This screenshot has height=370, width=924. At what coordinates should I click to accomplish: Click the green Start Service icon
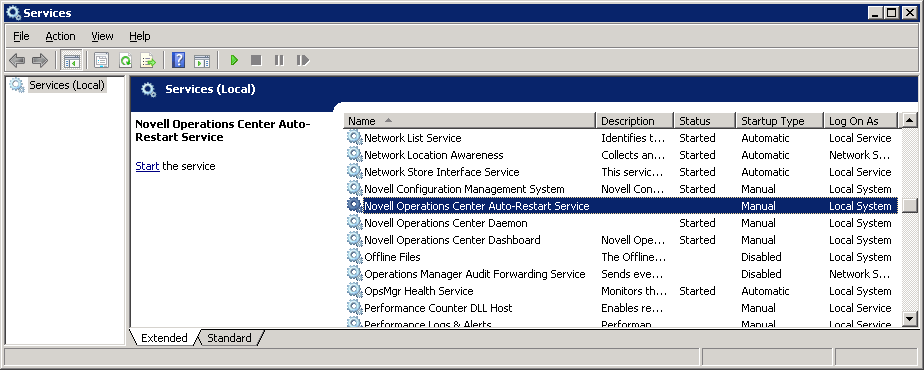(235, 60)
